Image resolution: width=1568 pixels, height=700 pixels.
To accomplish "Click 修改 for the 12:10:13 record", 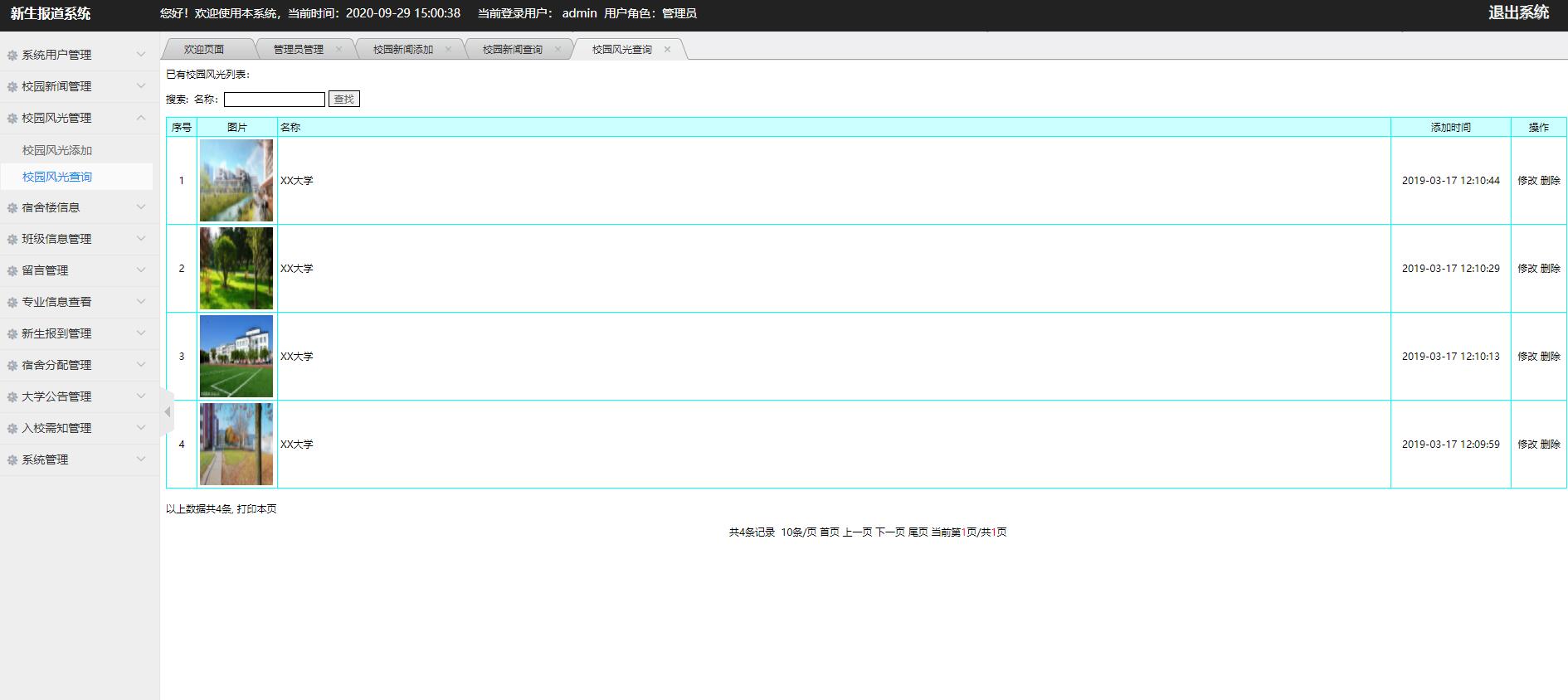I will pyautogui.click(x=1527, y=357).
